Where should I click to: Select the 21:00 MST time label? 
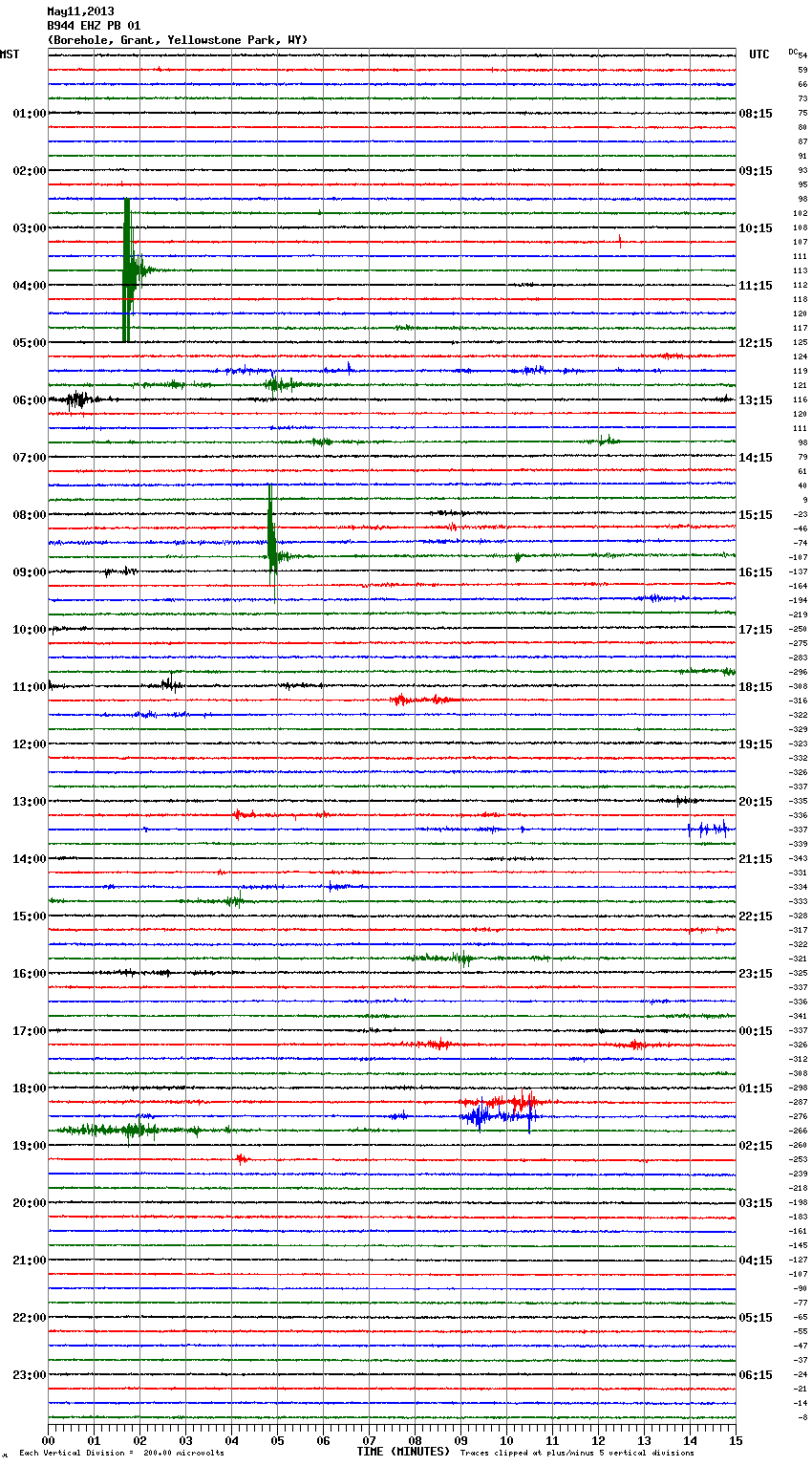pos(30,1261)
